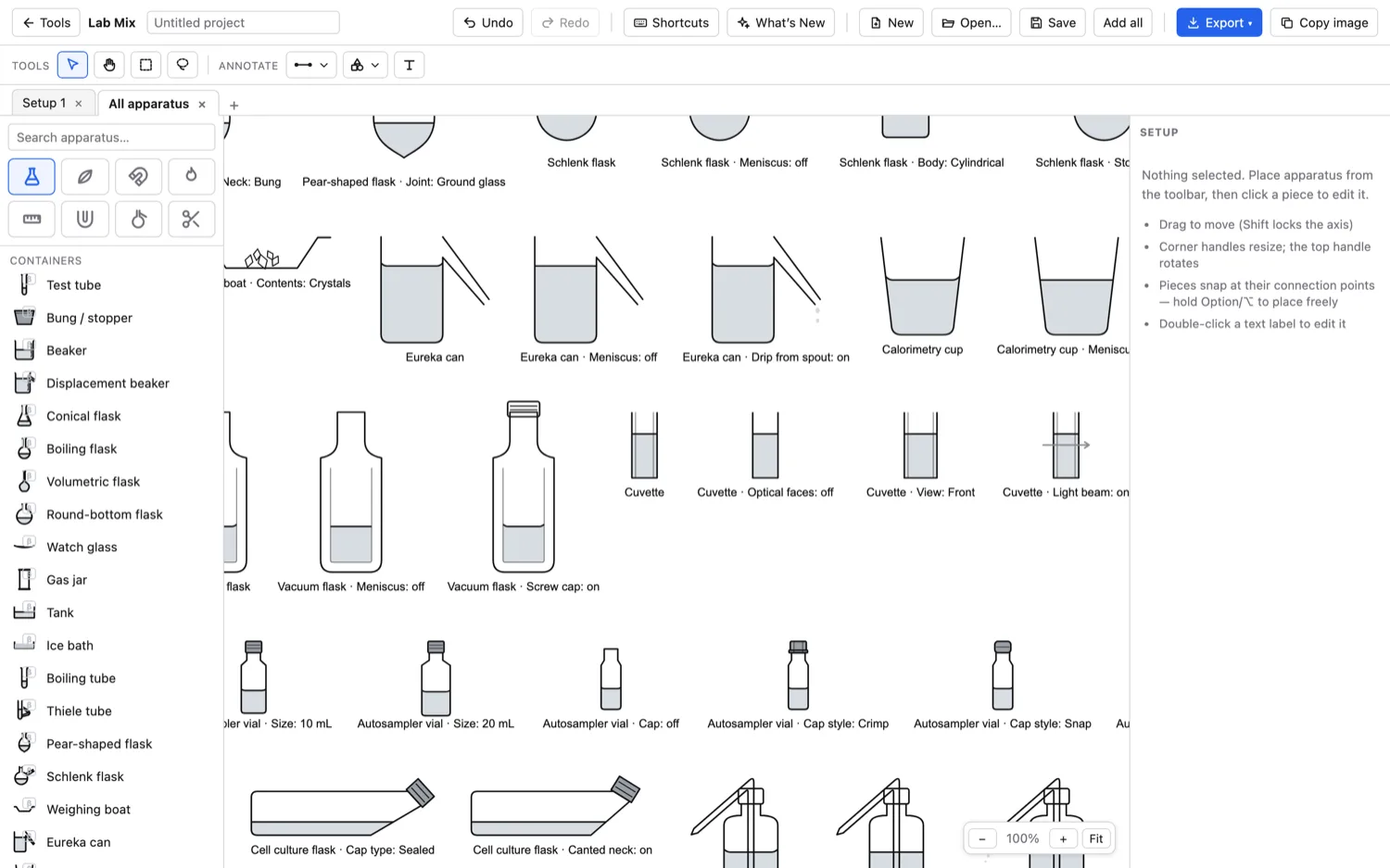1390x868 pixels.
Task: Select Weighing boat list item
Action: tap(111, 810)
